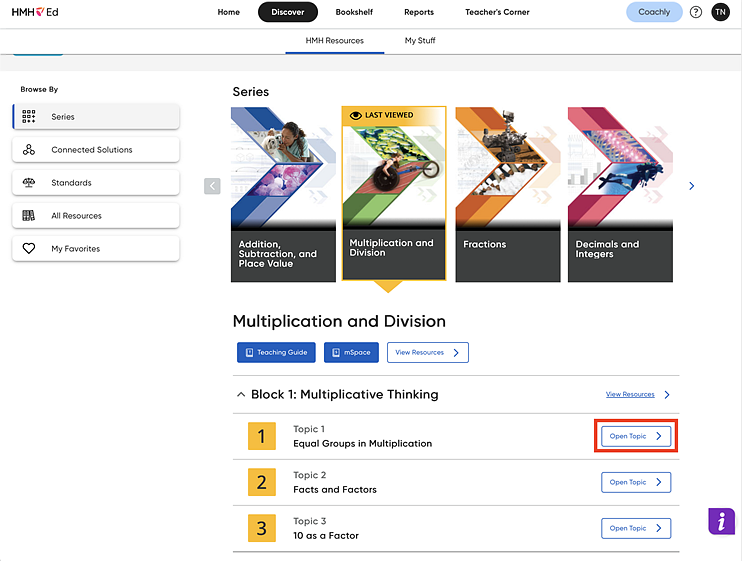Select Decimals and Integers series card
The width and height of the screenshot is (742, 561).
click(x=620, y=194)
